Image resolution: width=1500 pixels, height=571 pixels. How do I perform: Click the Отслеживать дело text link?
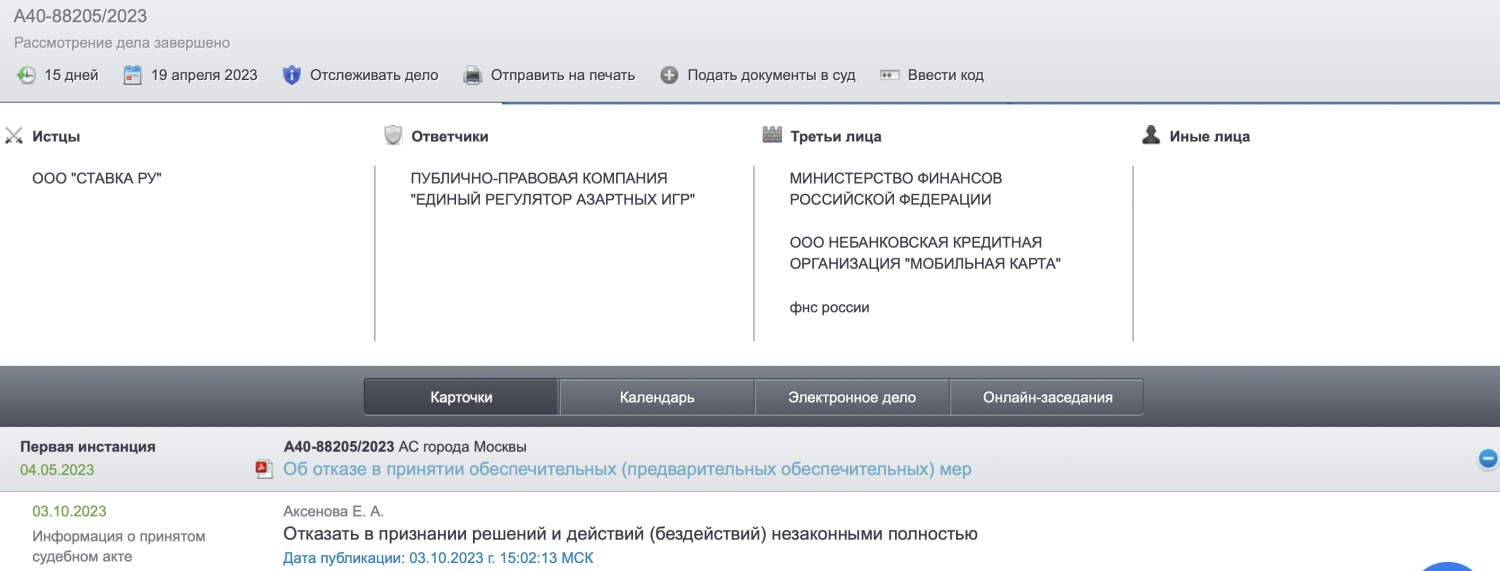click(374, 75)
